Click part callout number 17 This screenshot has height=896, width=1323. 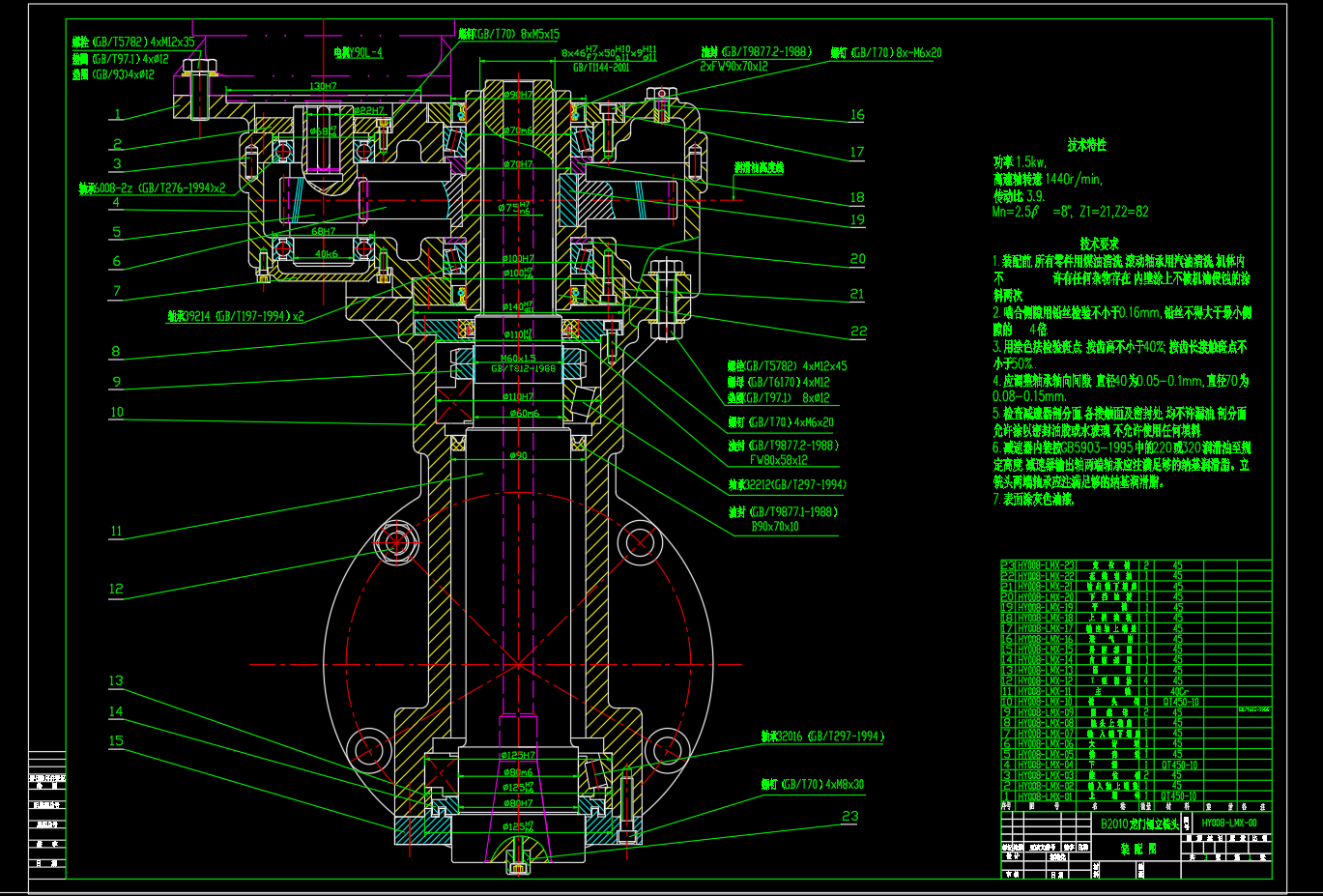857,152
